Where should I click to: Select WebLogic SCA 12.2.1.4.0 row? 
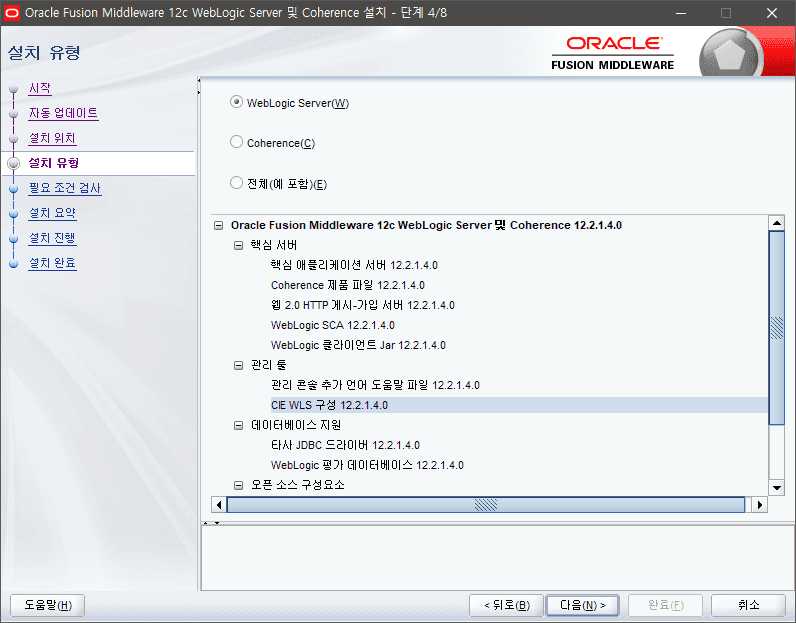333,325
